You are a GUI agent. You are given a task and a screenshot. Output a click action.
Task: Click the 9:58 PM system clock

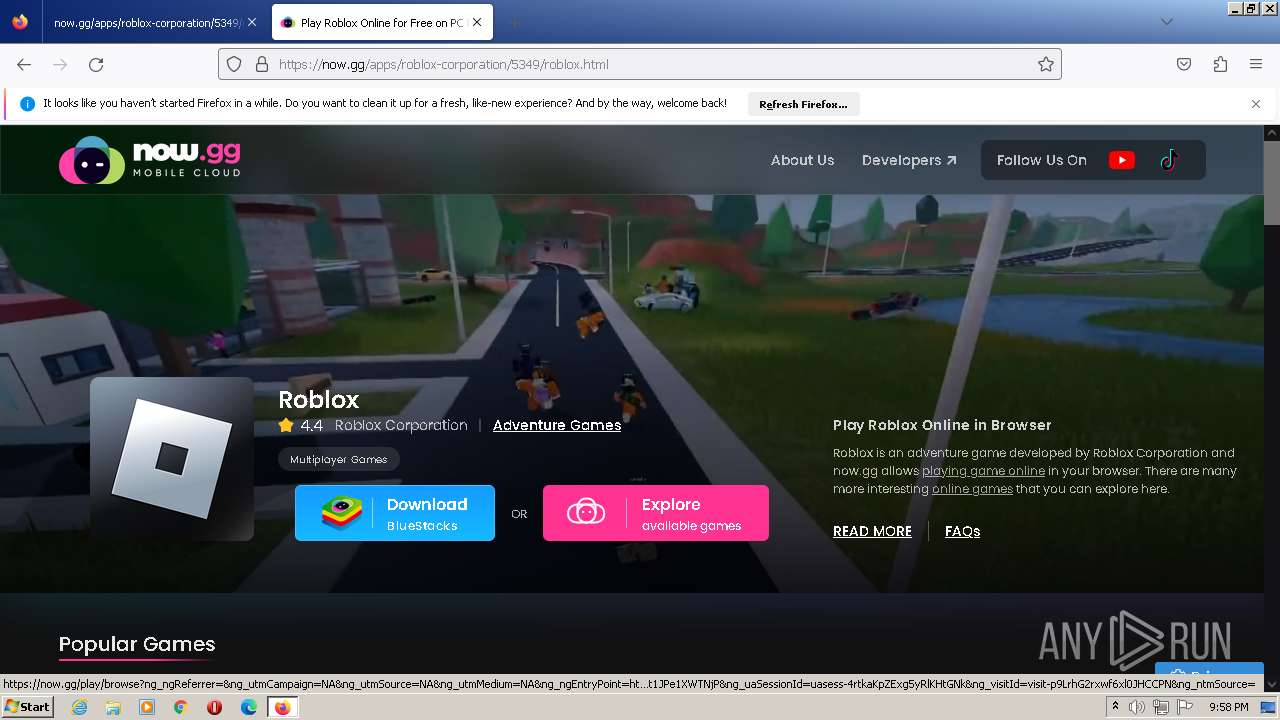(x=1228, y=707)
